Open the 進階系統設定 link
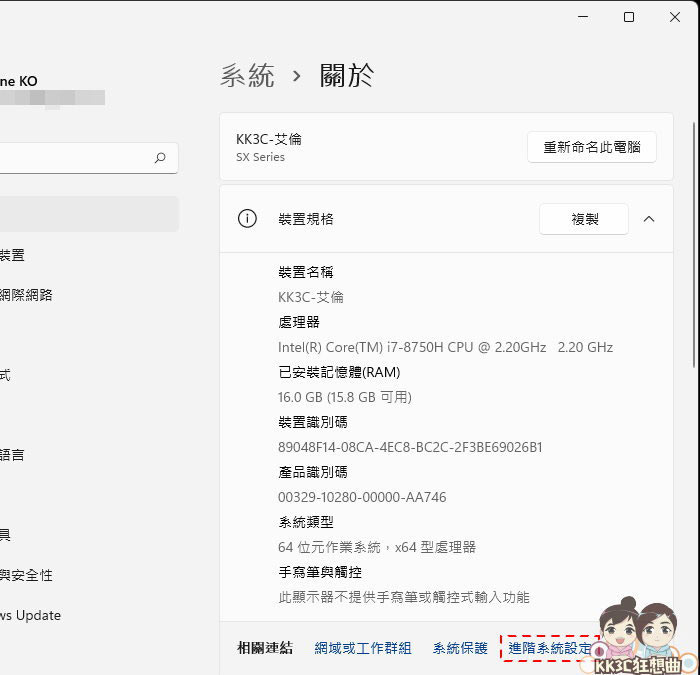 pyautogui.click(x=550, y=648)
